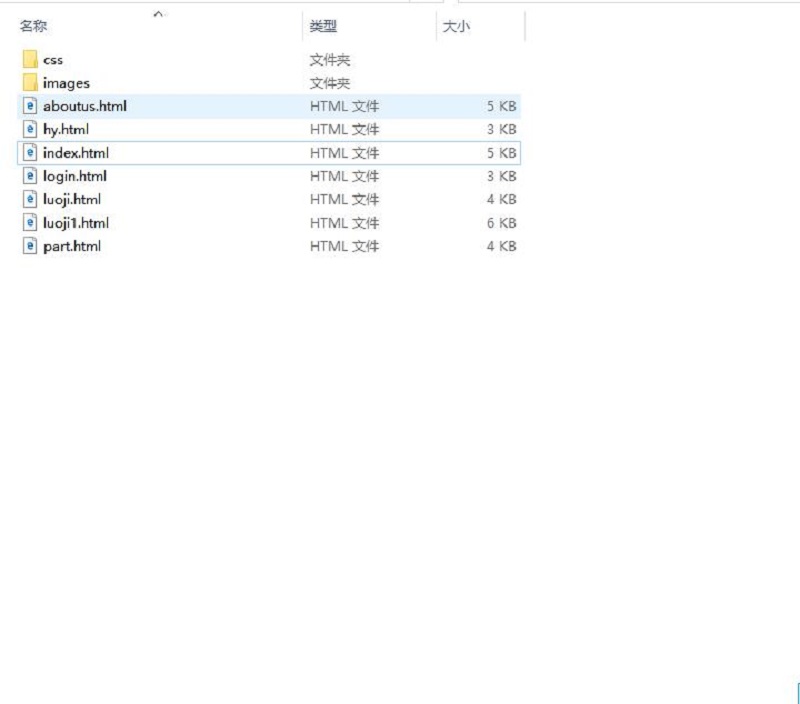Click the login.html file icon
800x704 pixels.
point(30,176)
